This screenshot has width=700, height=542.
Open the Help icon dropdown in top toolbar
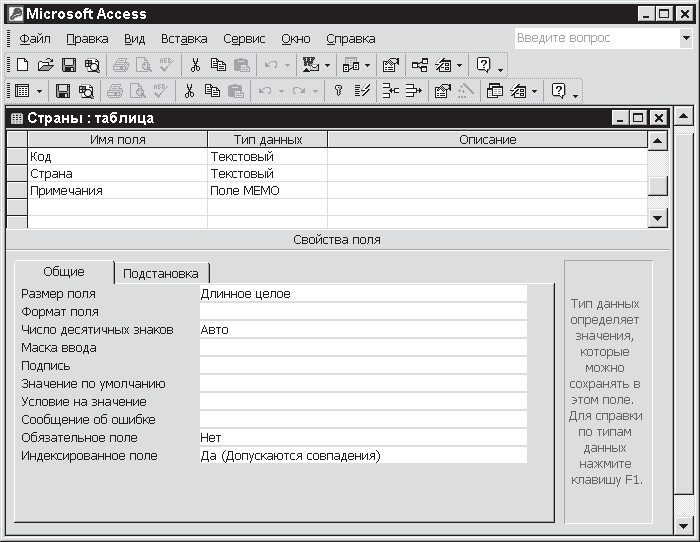pos(500,66)
